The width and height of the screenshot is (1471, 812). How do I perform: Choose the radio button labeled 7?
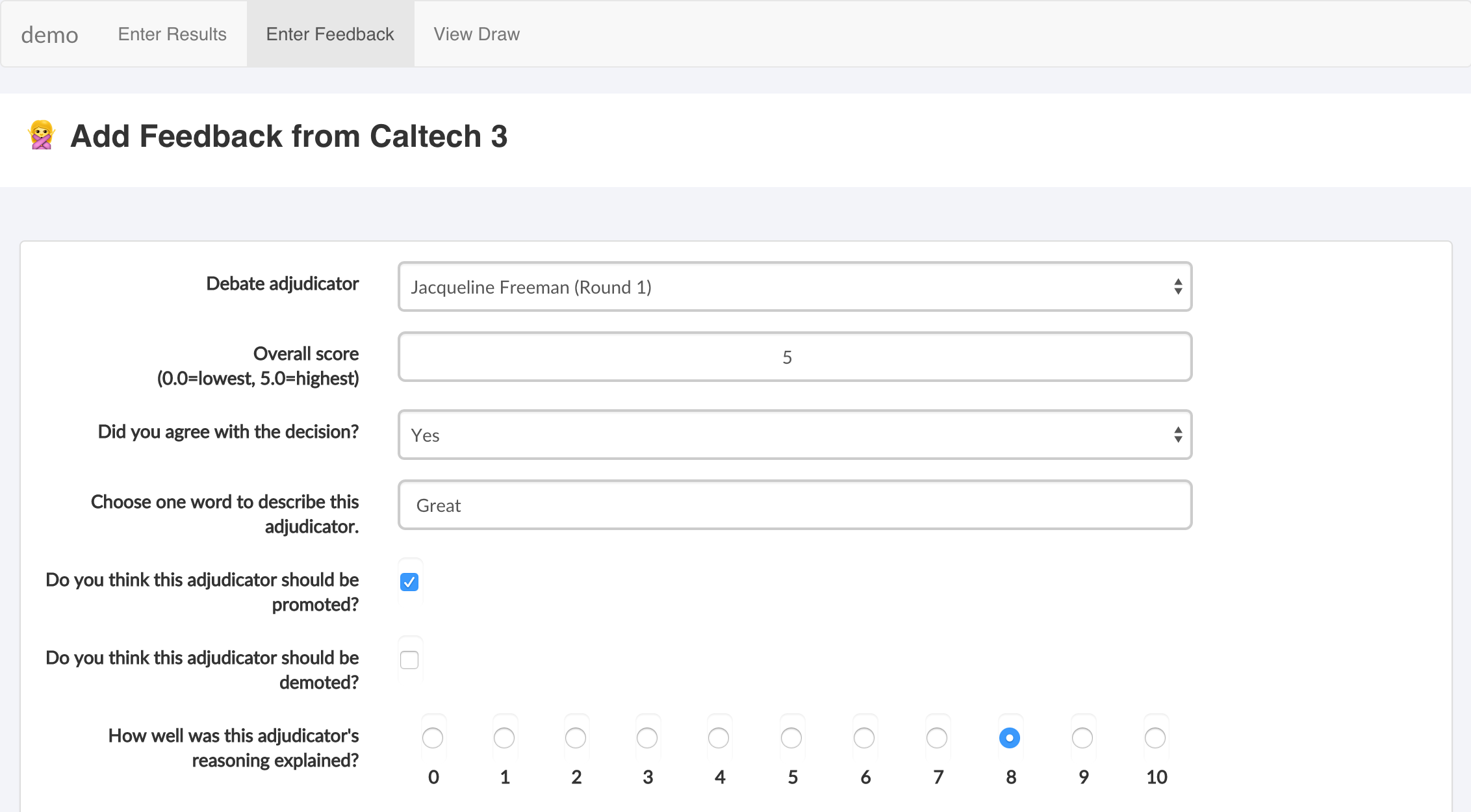pyautogui.click(x=937, y=738)
